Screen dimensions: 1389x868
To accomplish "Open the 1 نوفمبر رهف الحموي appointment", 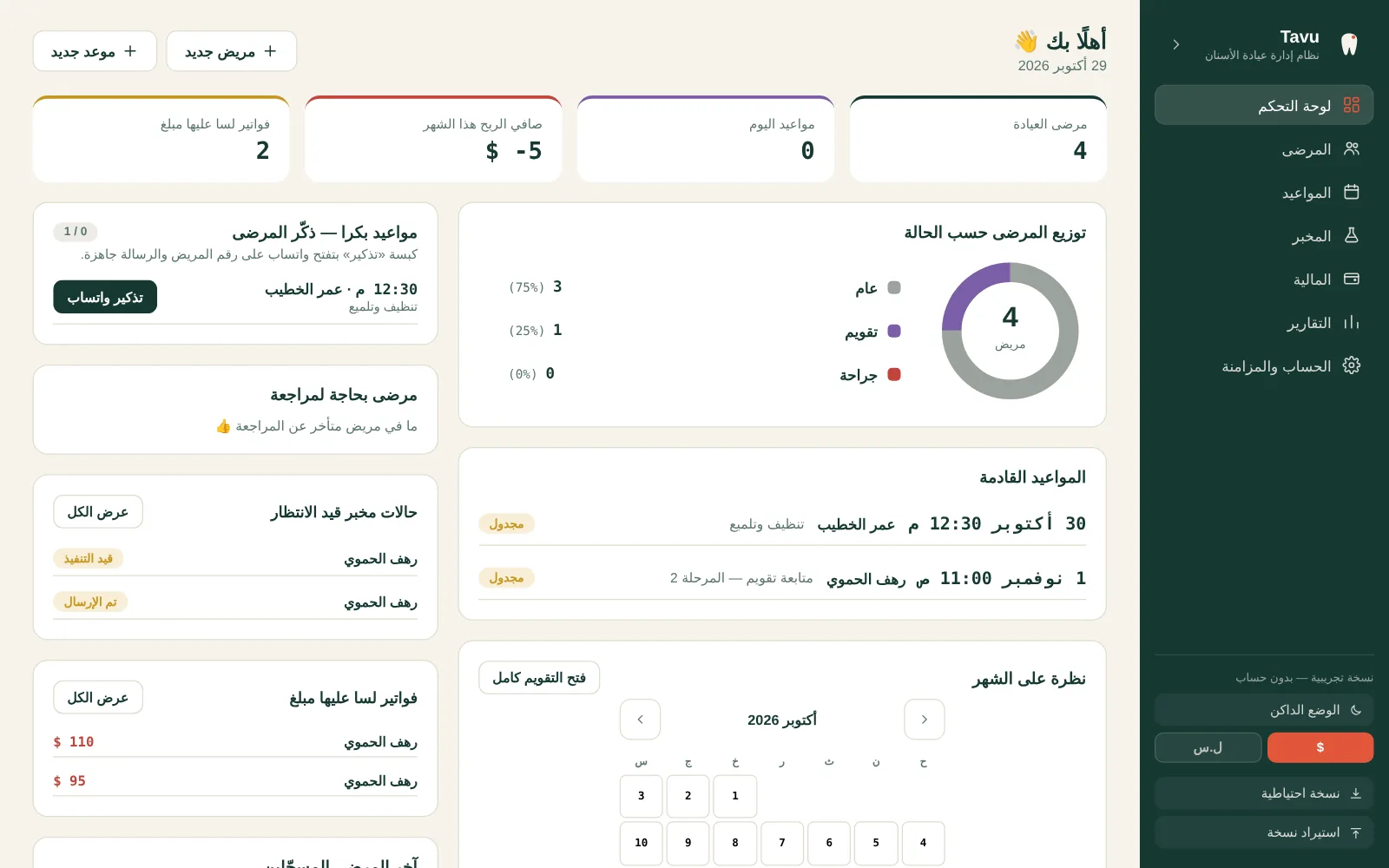I will pos(782,578).
